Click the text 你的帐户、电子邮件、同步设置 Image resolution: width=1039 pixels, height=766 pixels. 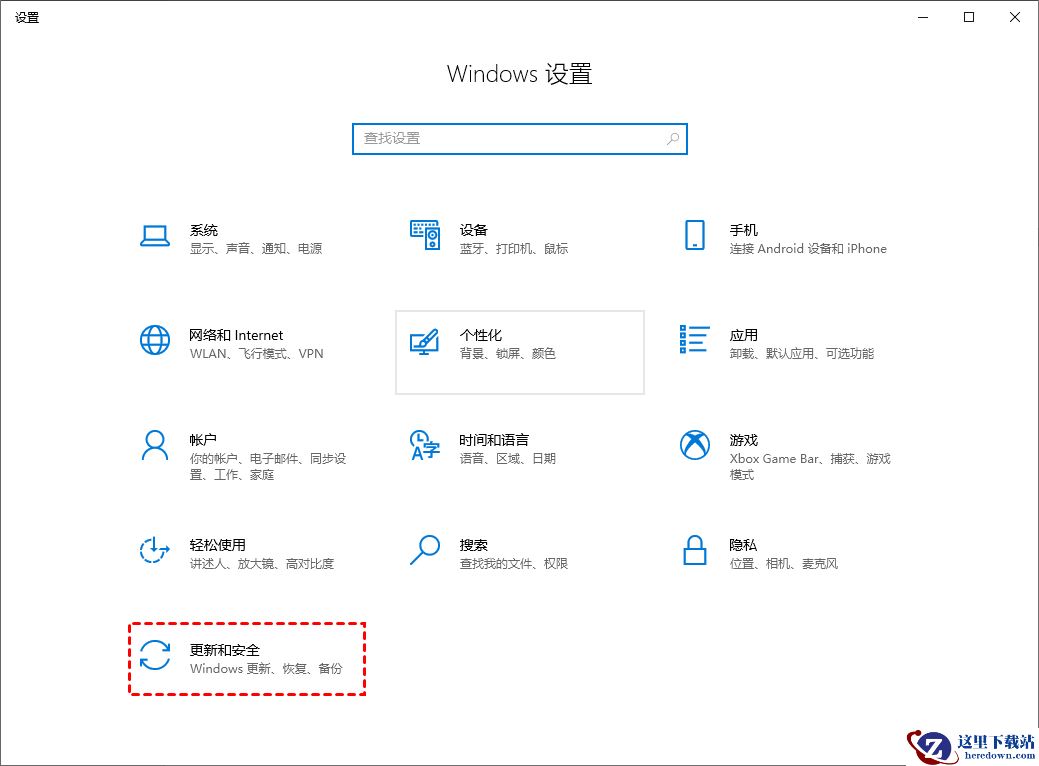(x=268, y=466)
